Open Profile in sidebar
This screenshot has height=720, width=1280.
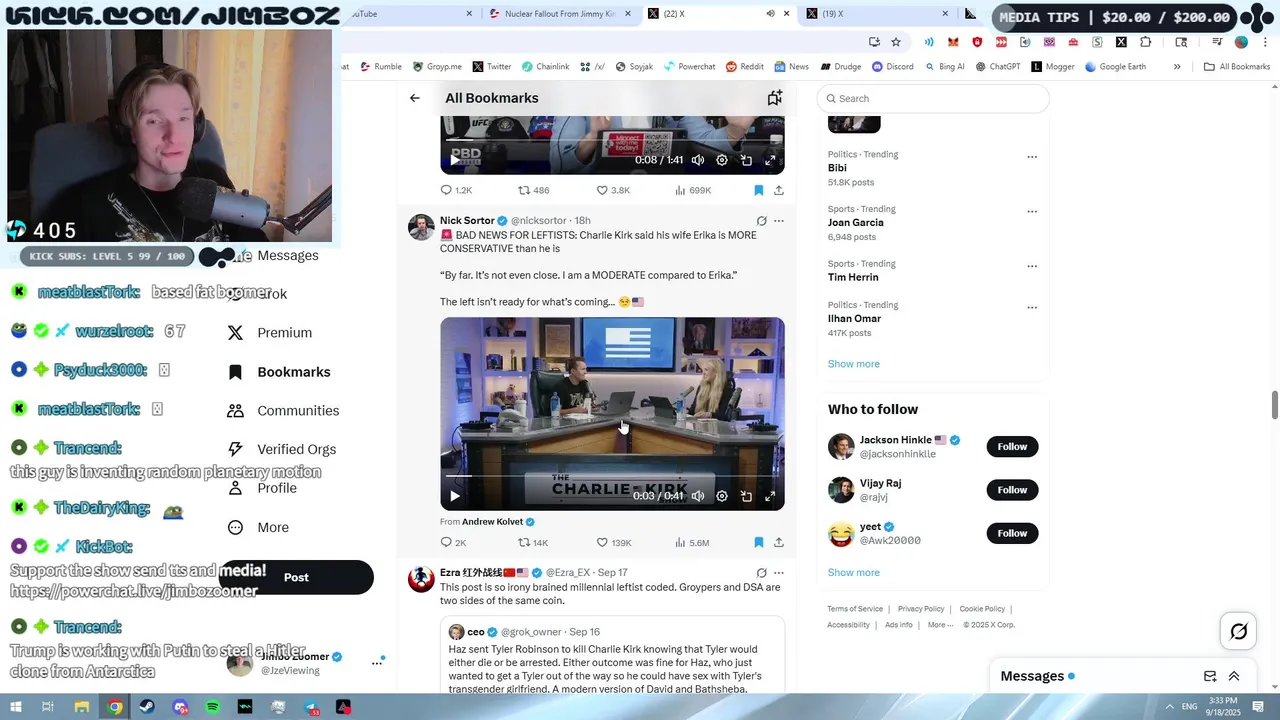point(262,488)
